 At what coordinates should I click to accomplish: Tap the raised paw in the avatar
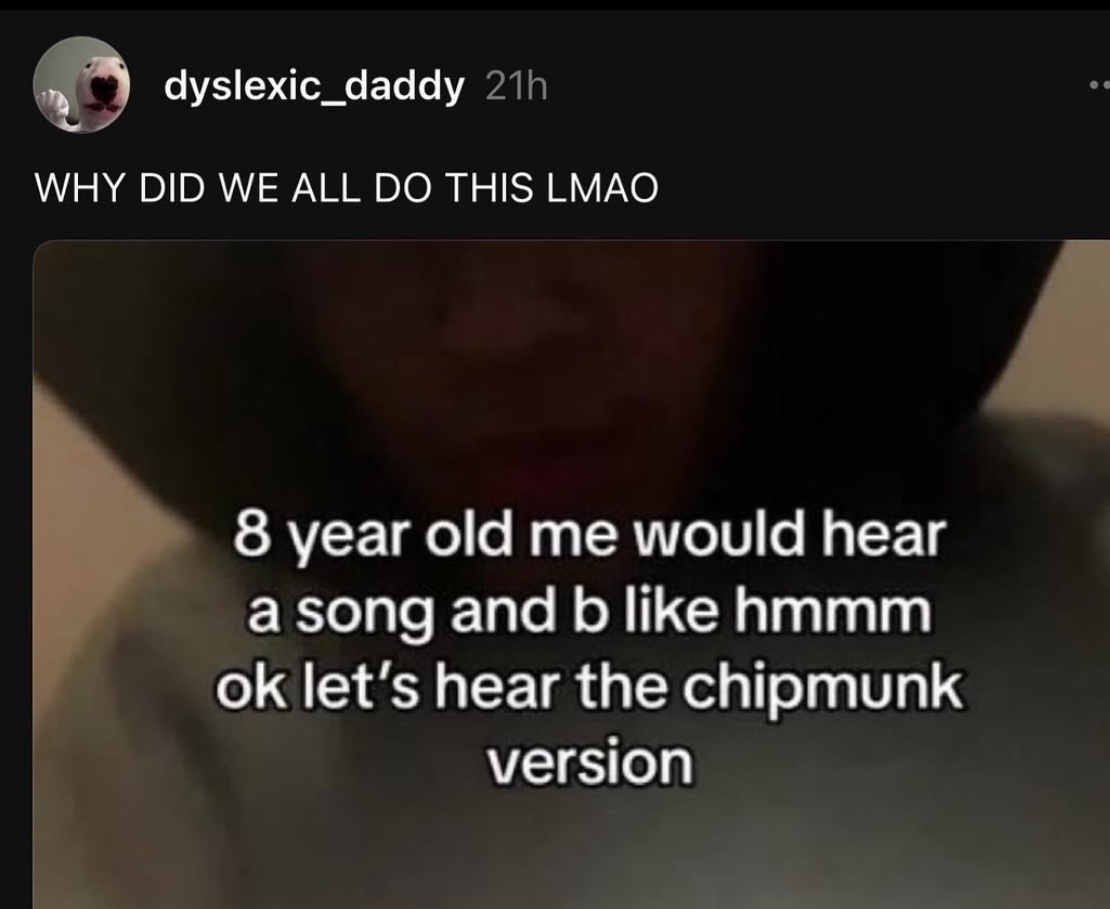[52, 107]
